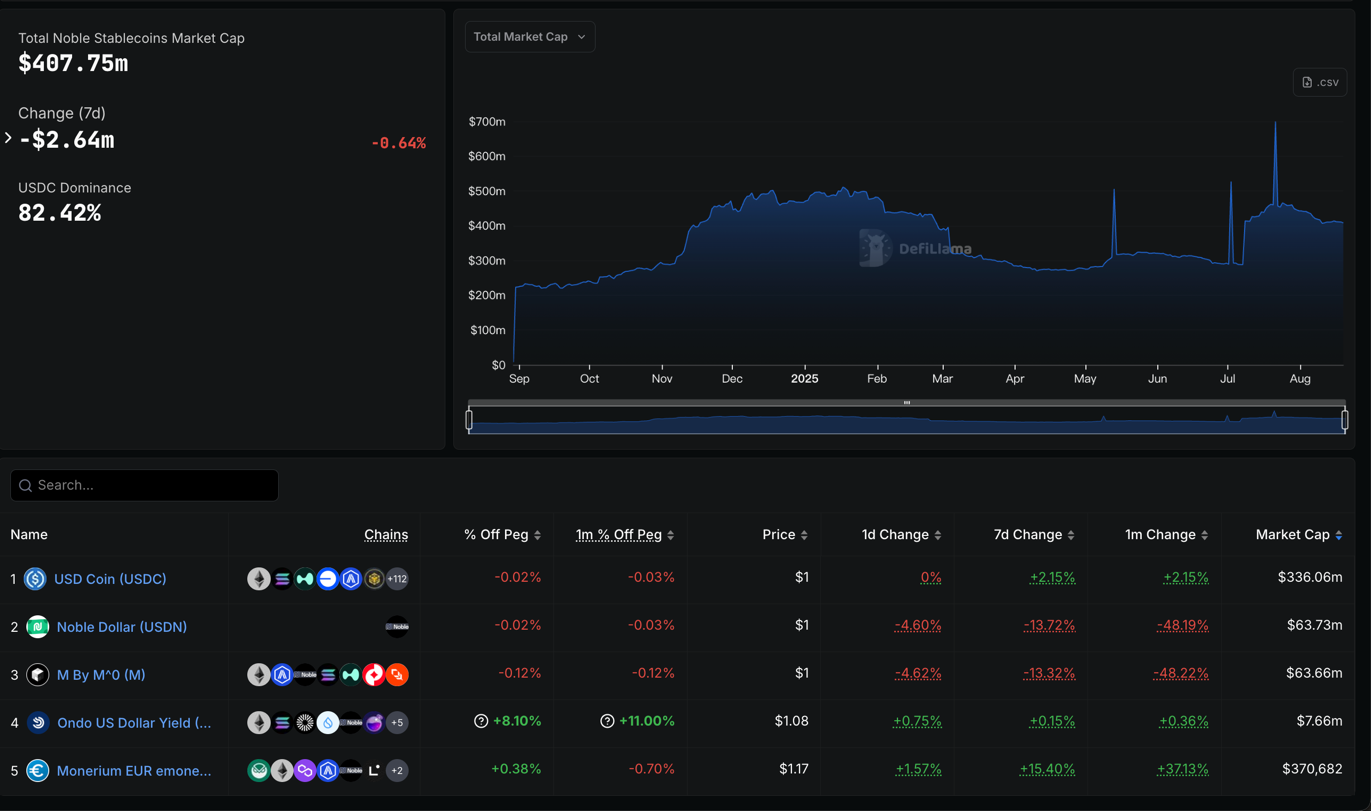Expand the Change (7d) details chevron
The height and width of the screenshot is (811, 1371).
[x=8, y=138]
